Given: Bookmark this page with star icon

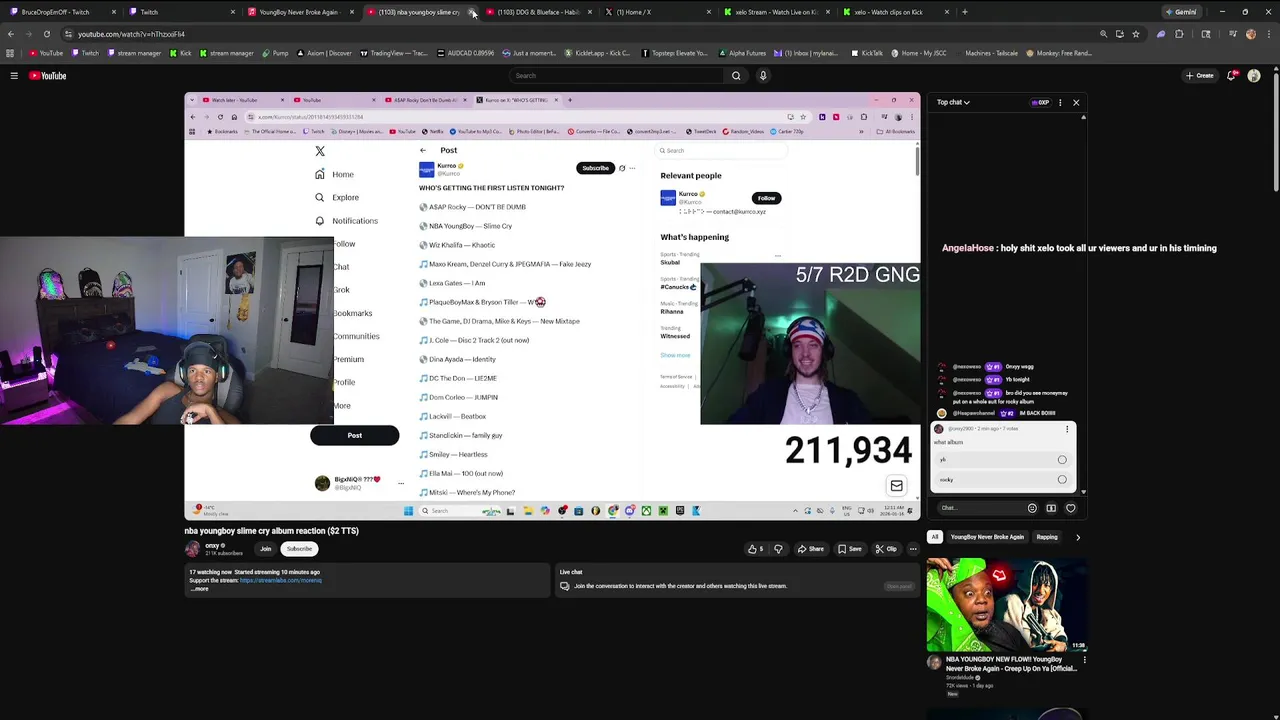Looking at the screenshot, I should pyautogui.click(x=1136, y=34).
